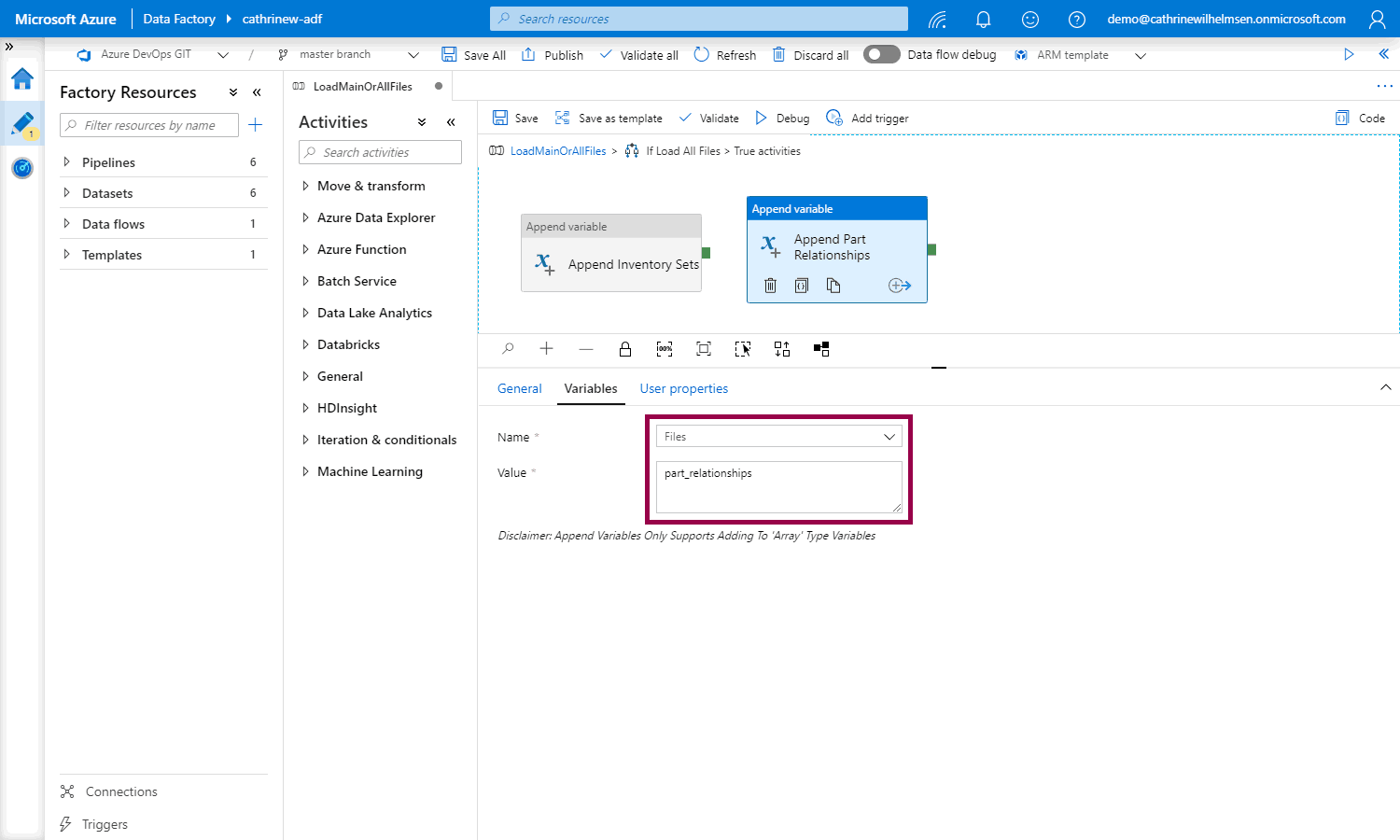Switch to the User properties tab

(x=683, y=388)
